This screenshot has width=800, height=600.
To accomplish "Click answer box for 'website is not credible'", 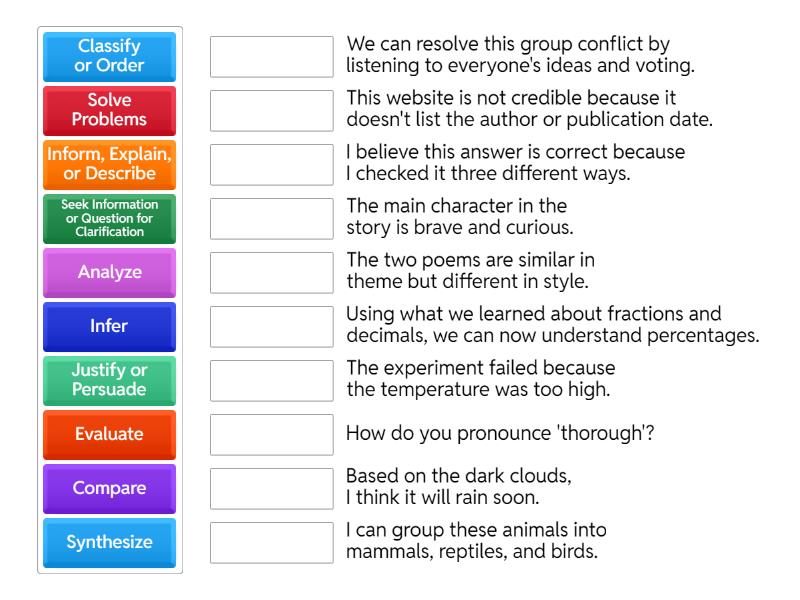I will pos(272,111).
